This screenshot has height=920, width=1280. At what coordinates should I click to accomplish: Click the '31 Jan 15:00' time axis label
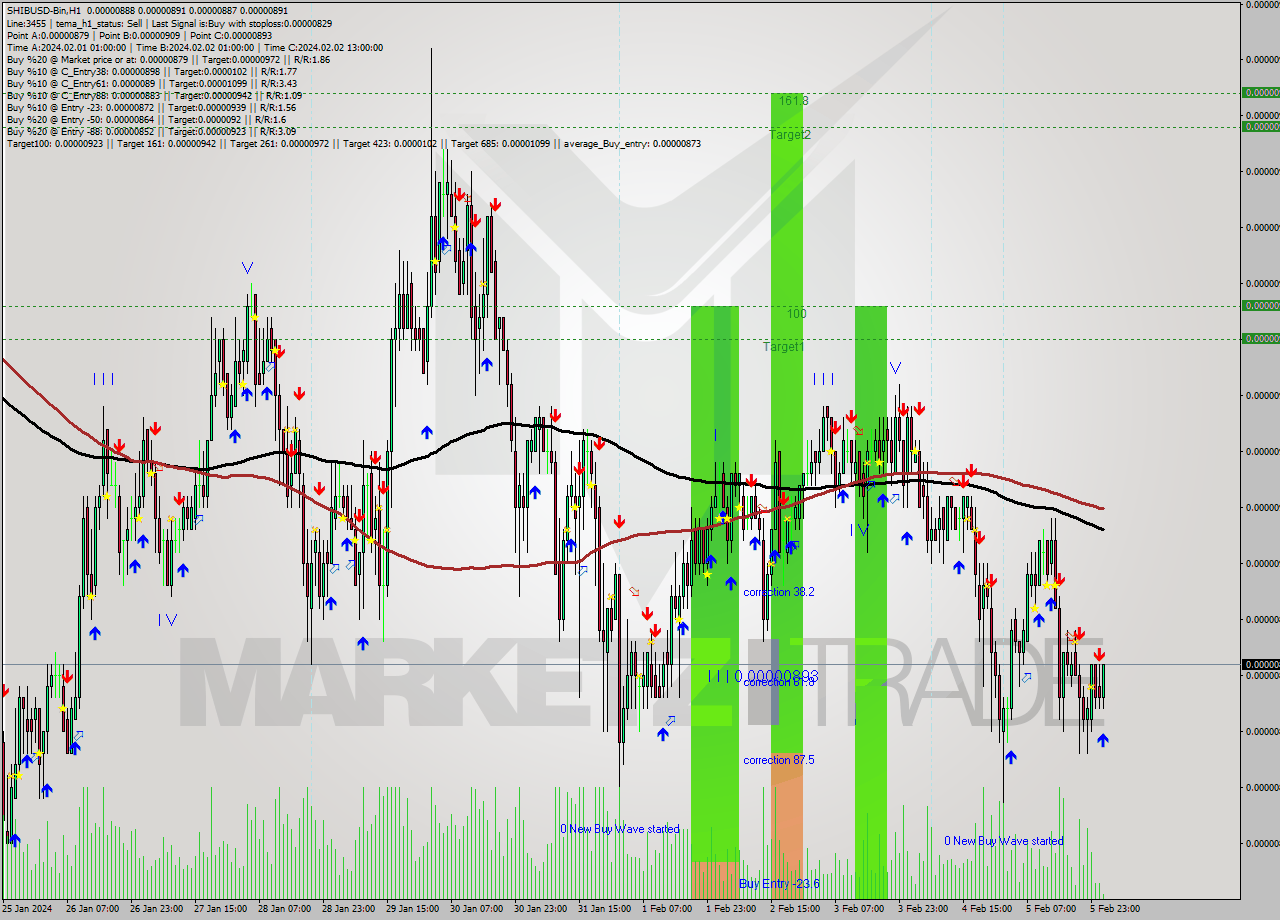(604, 909)
